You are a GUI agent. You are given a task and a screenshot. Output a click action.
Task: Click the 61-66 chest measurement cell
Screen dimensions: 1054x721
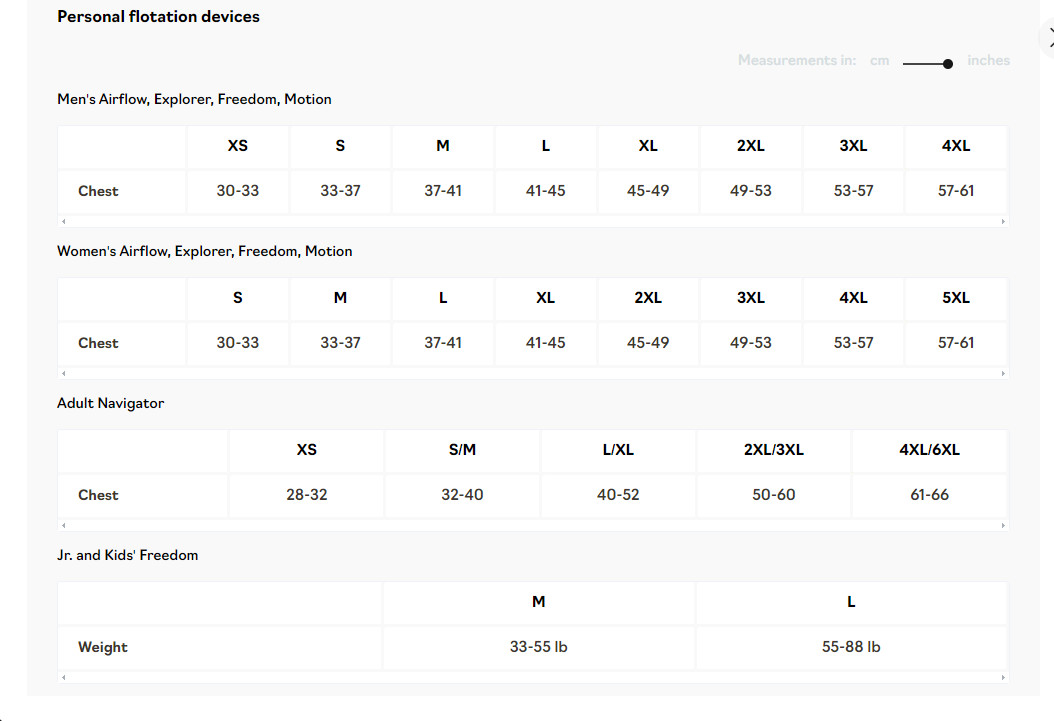(929, 495)
